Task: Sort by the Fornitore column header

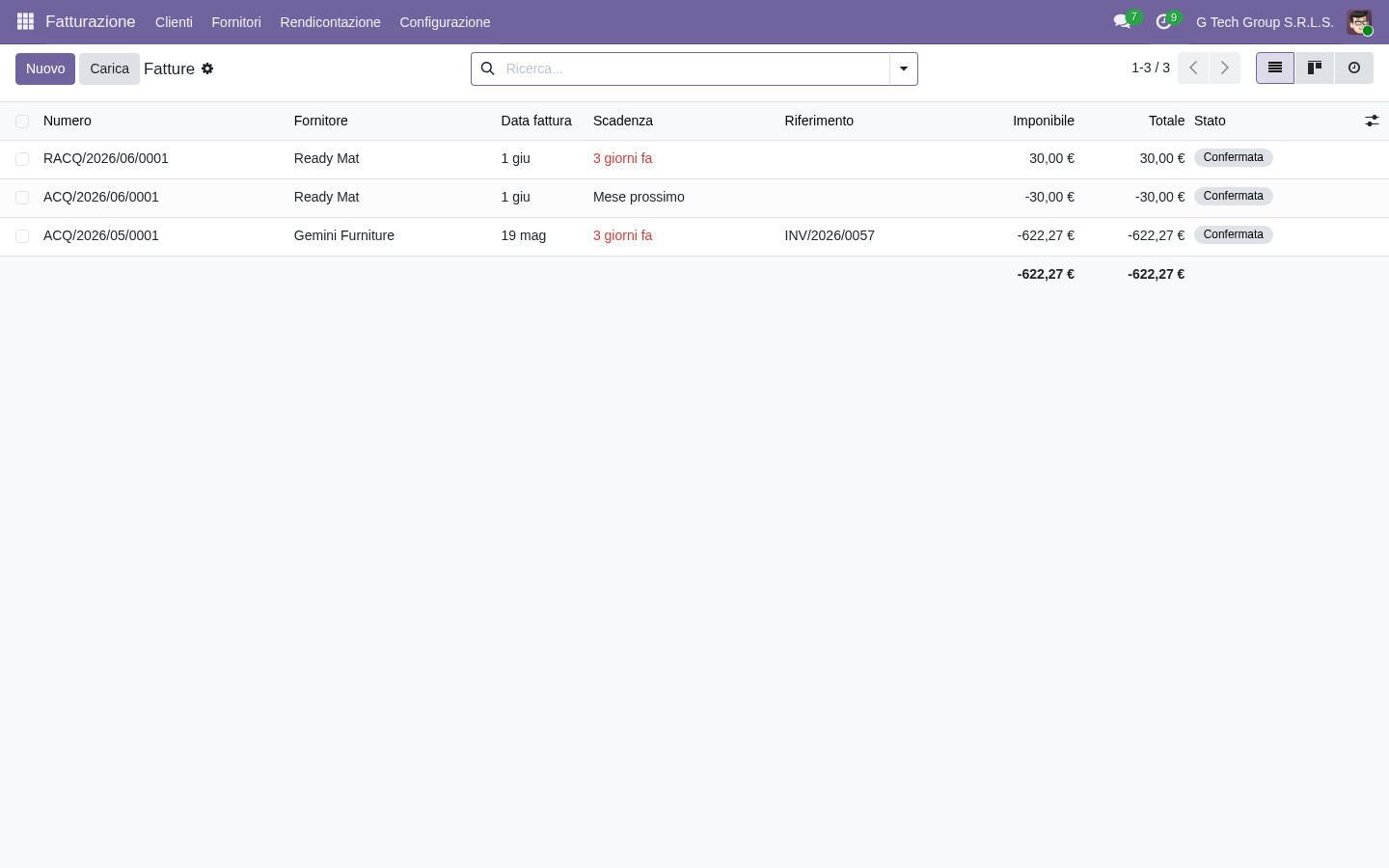Action: coord(321,121)
